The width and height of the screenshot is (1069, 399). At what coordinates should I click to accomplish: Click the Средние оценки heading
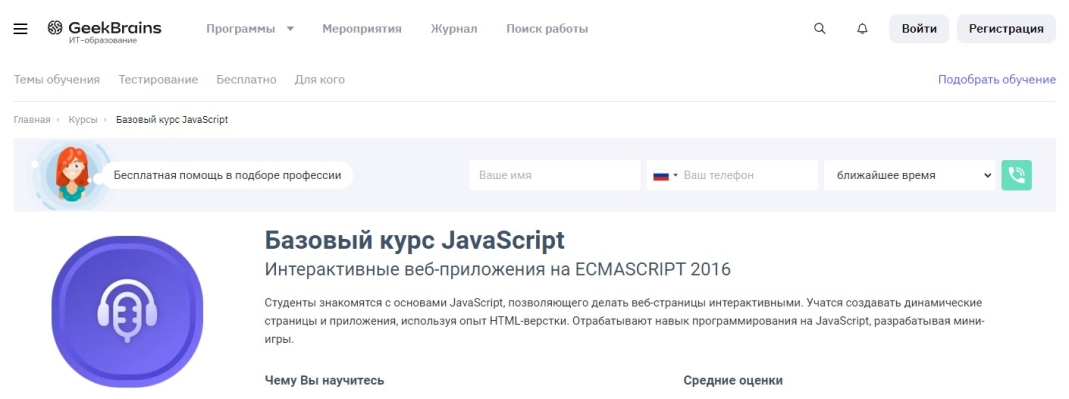tap(733, 381)
